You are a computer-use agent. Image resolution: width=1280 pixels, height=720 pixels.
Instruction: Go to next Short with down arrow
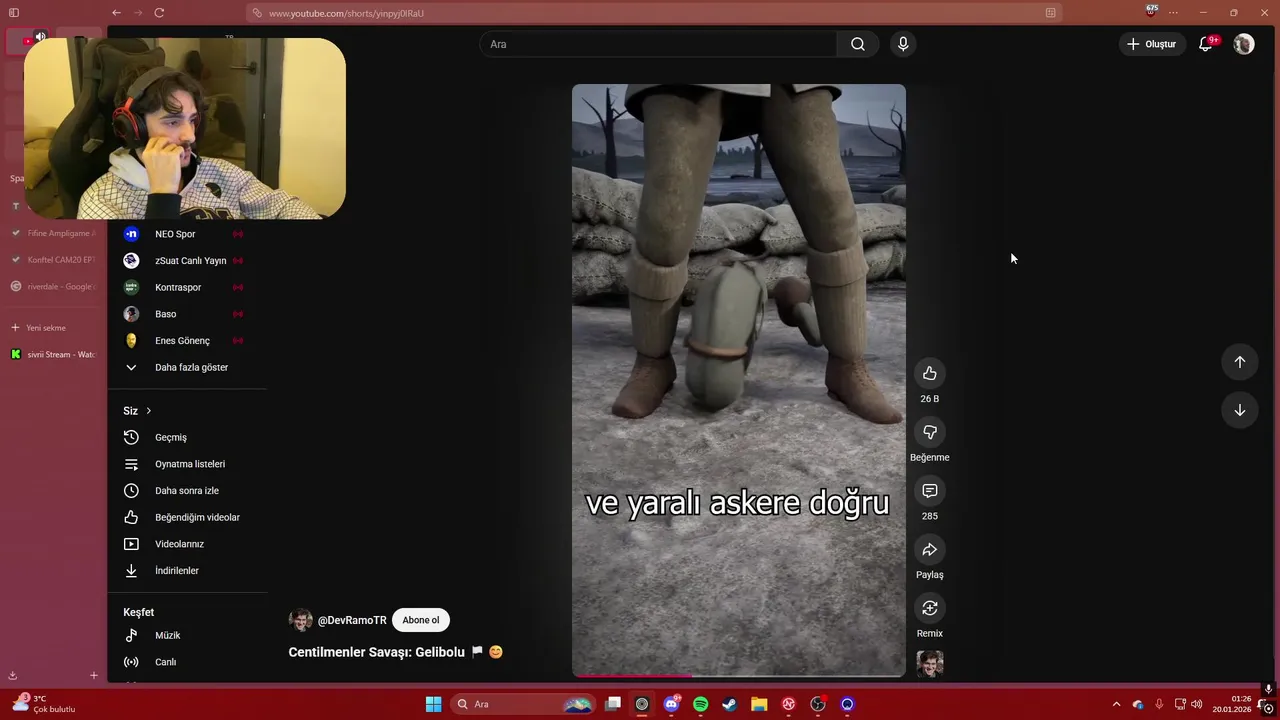click(x=1239, y=410)
